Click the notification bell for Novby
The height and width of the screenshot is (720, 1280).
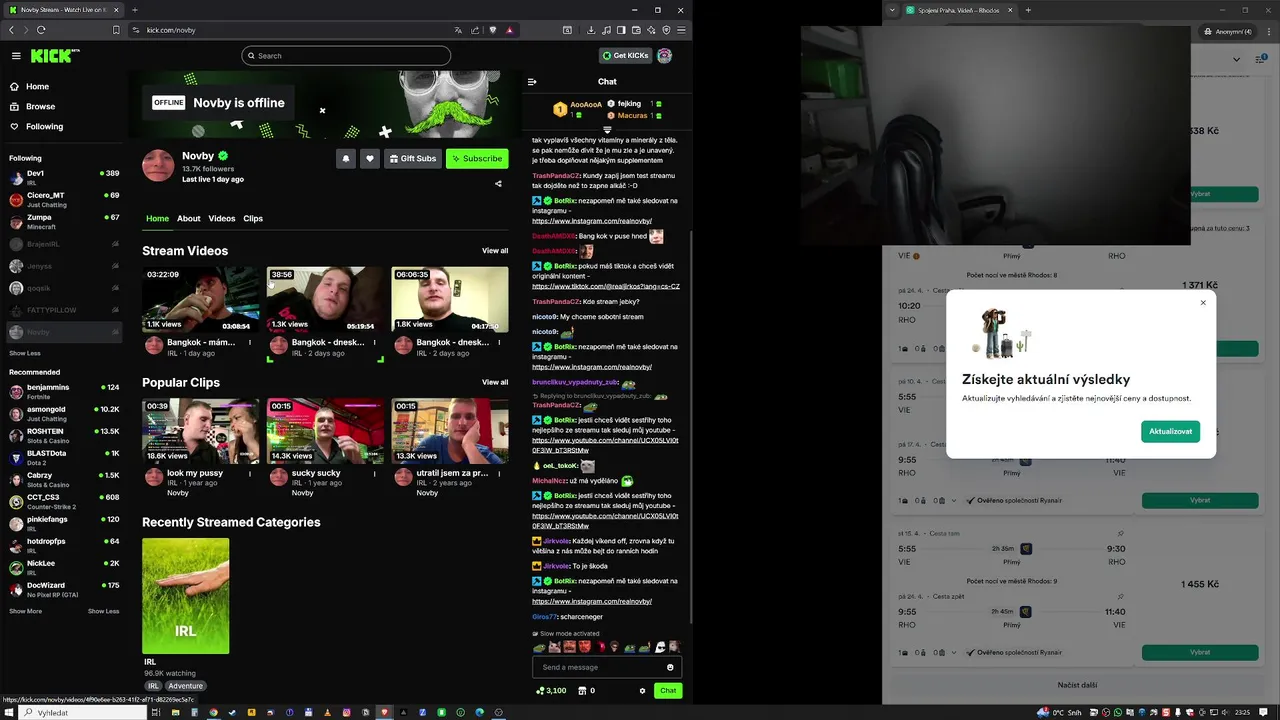pyautogui.click(x=346, y=158)
